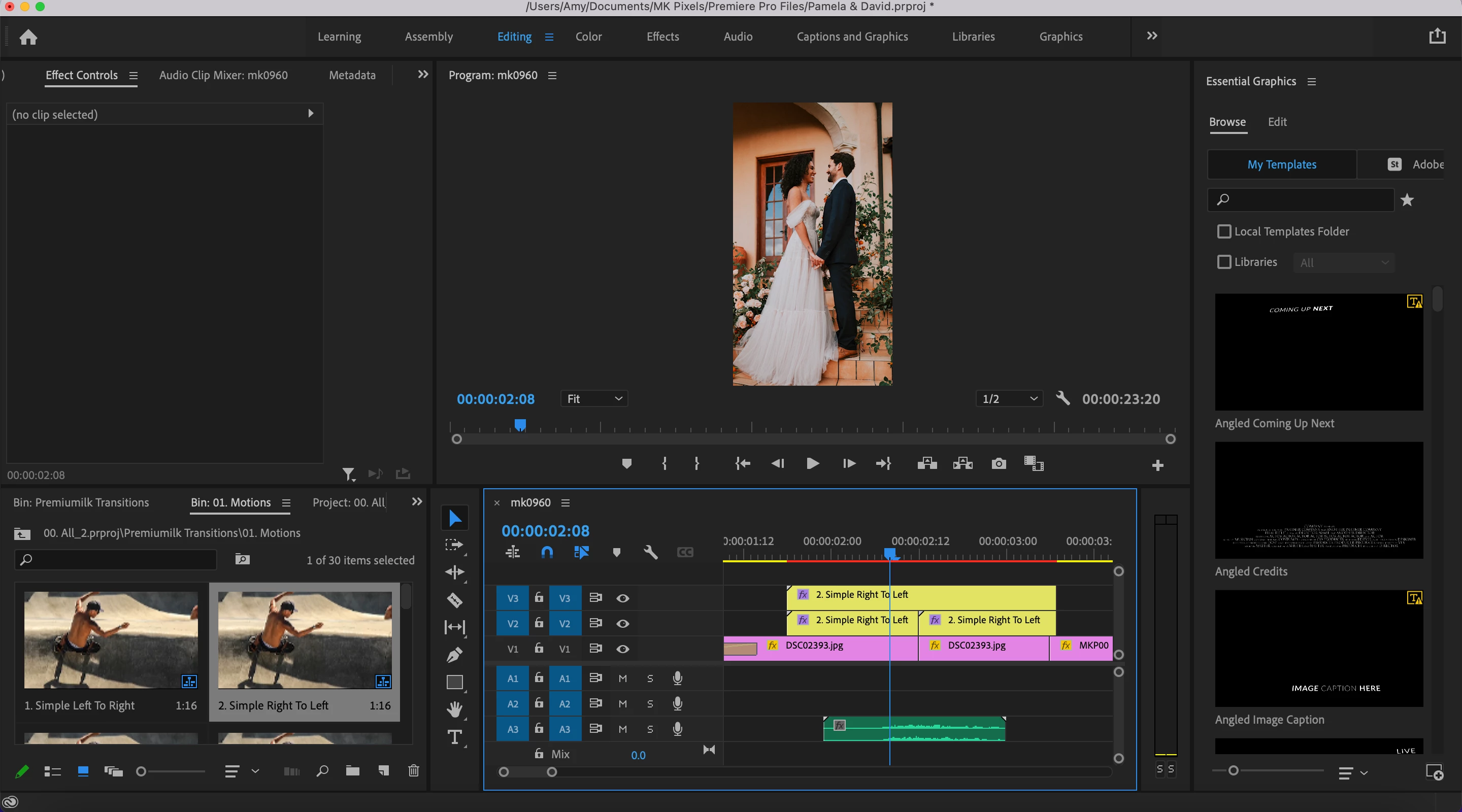
Task: Choose the Type tool
Action: [455, 737]
